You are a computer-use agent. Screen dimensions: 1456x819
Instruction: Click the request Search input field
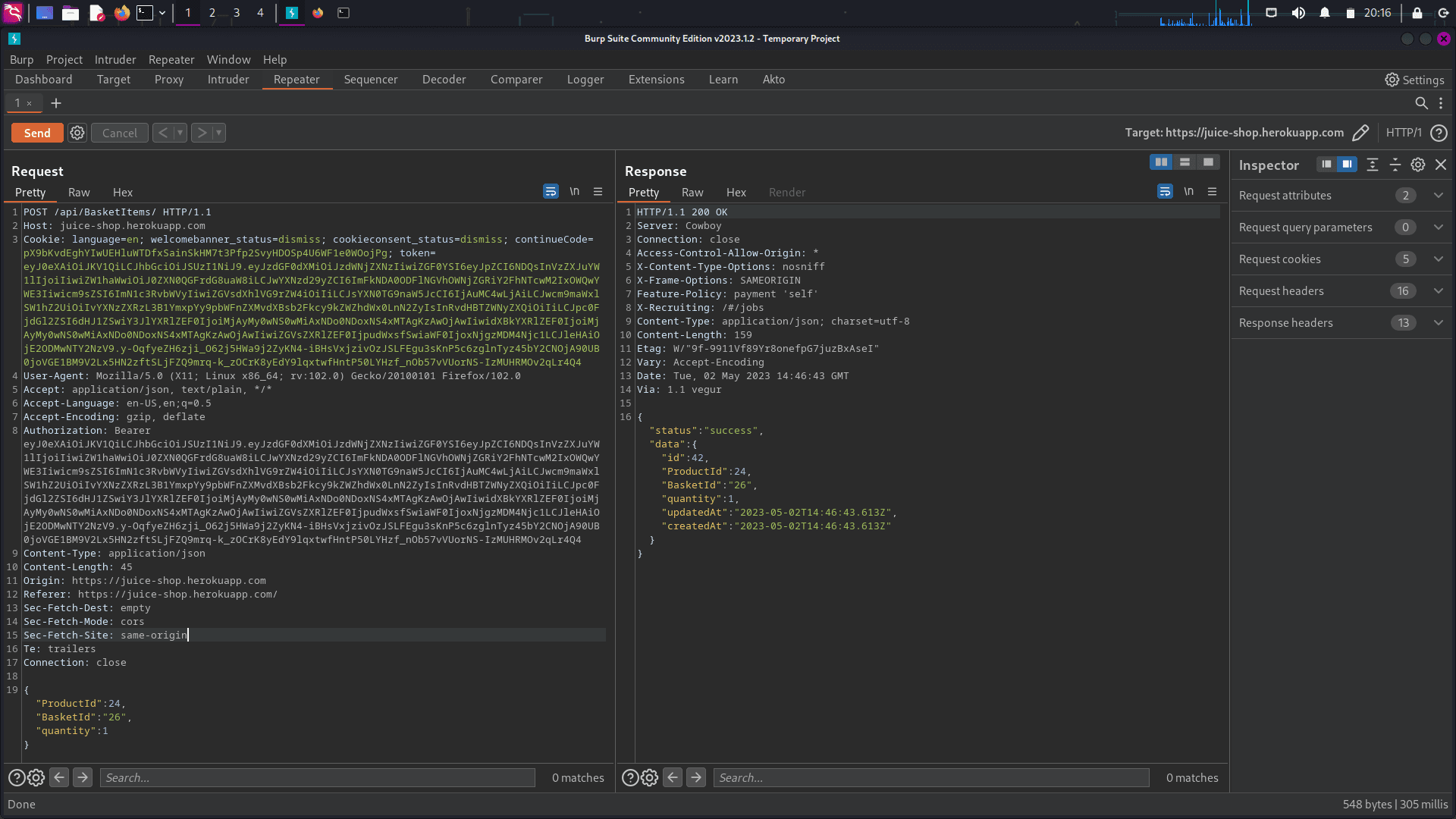[x=317, y=777]
